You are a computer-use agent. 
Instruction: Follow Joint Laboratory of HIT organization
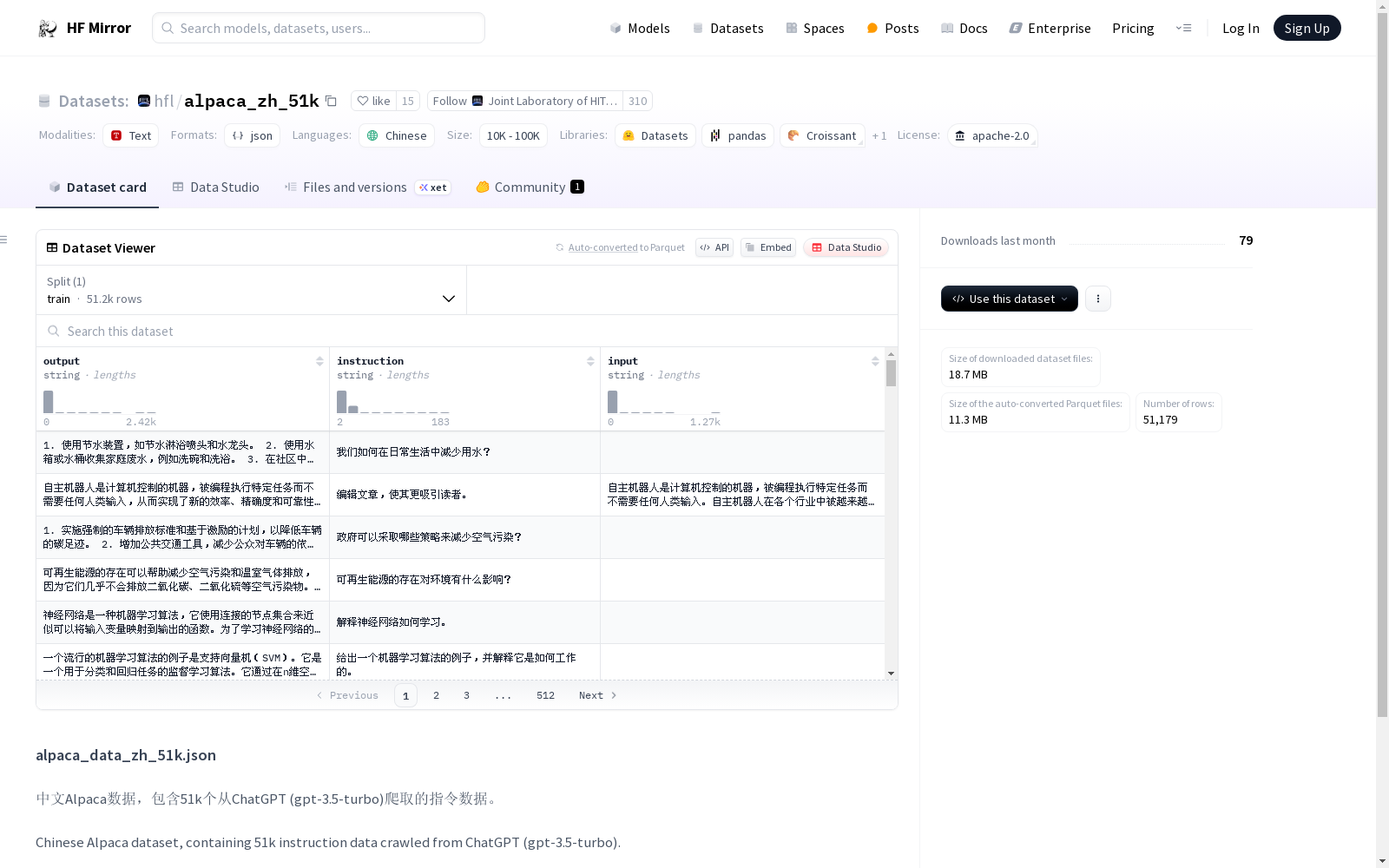pyautogui.click(x=525, y=101)
